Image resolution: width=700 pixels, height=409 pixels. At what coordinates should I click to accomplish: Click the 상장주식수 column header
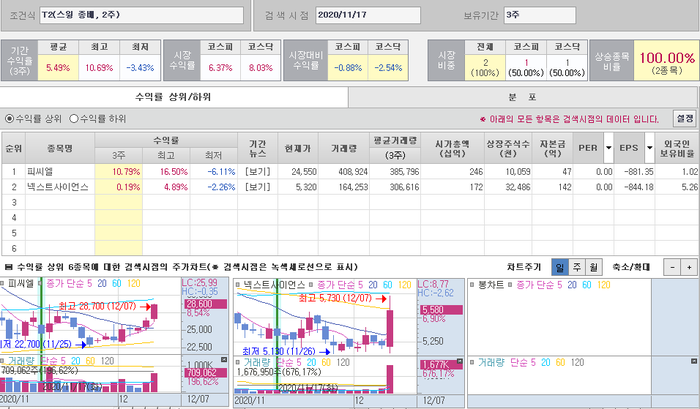[x=508, y=148]
